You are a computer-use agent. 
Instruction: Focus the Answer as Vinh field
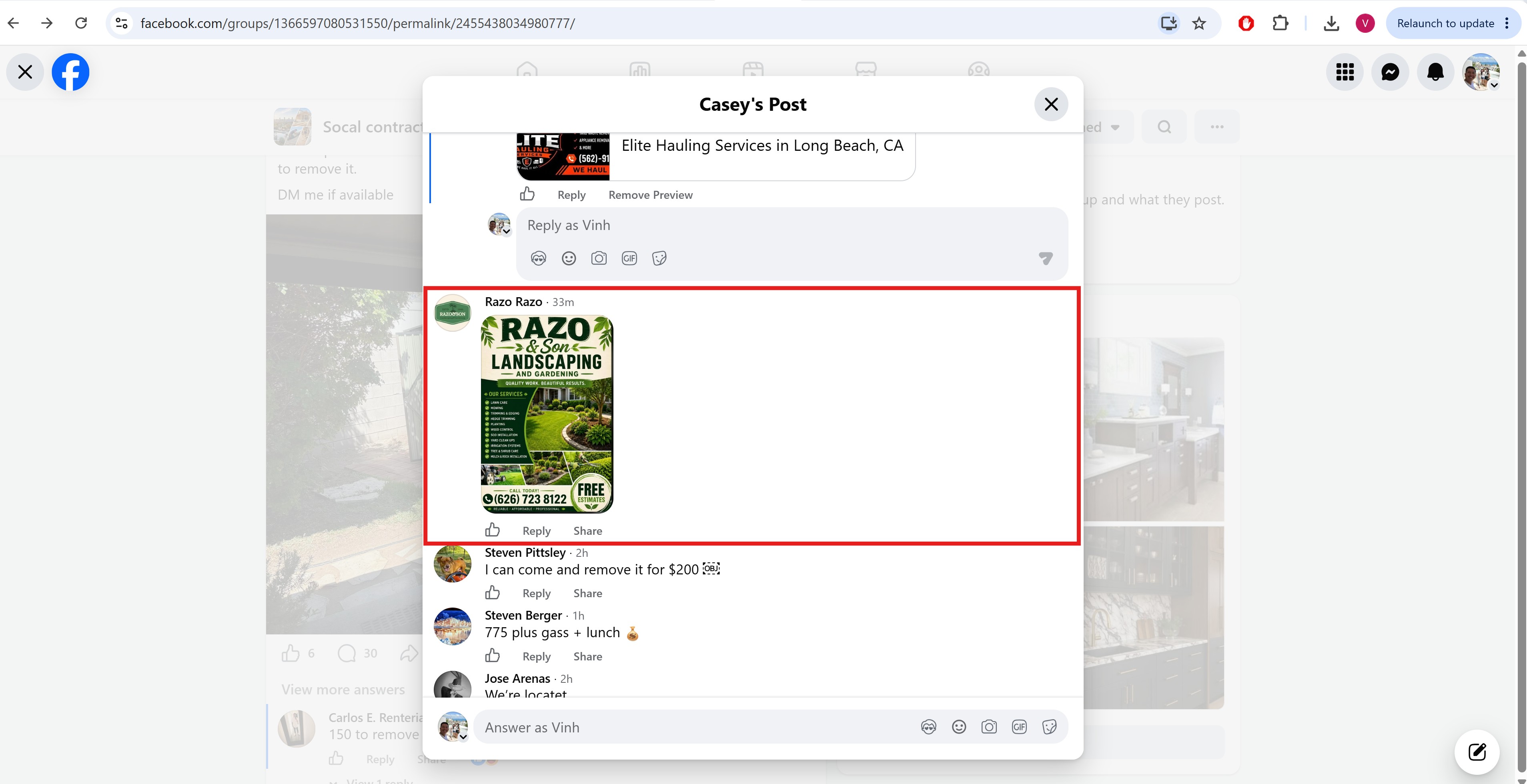(x=693, y=727)
